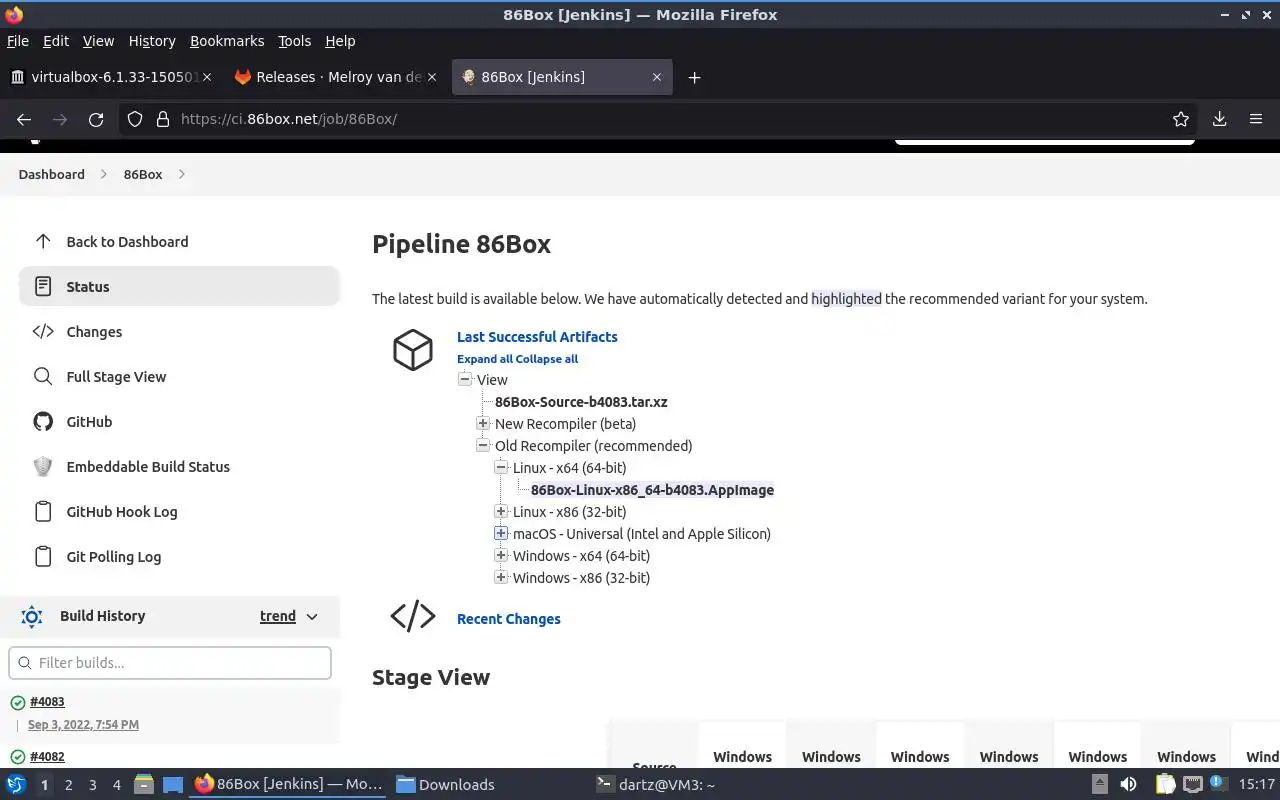Open the network tray icon
The image size is (1280, 800).
tap(1194, 784)
